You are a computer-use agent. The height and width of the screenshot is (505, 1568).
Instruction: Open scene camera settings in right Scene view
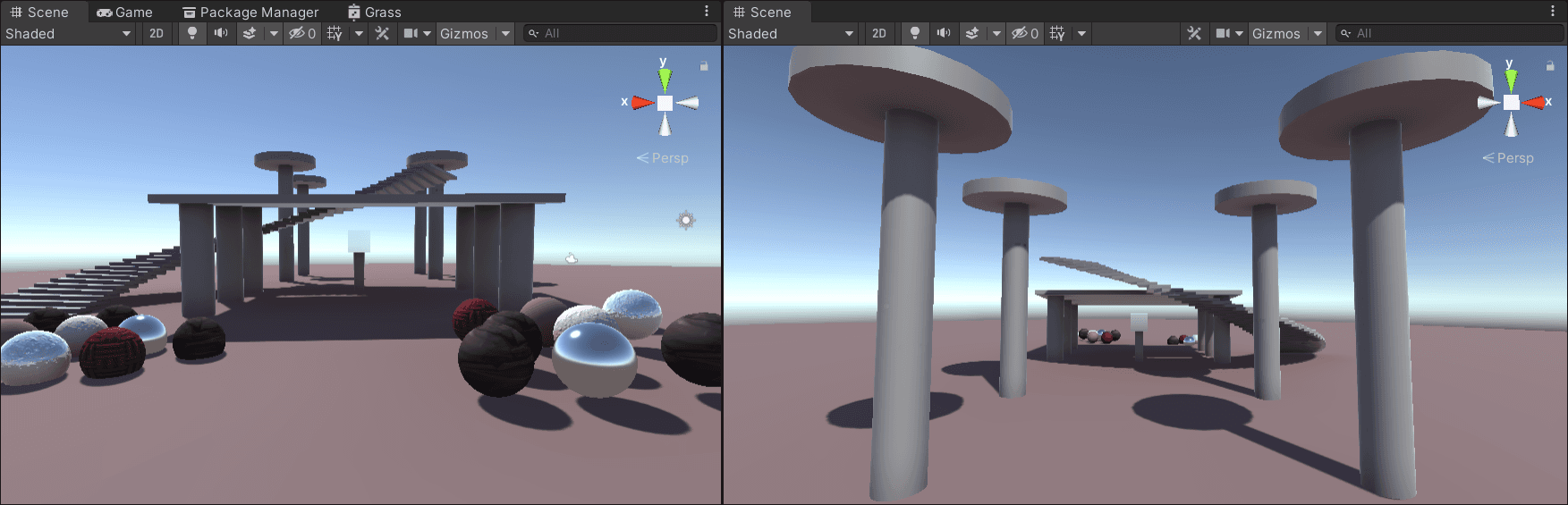[1229, 33]
